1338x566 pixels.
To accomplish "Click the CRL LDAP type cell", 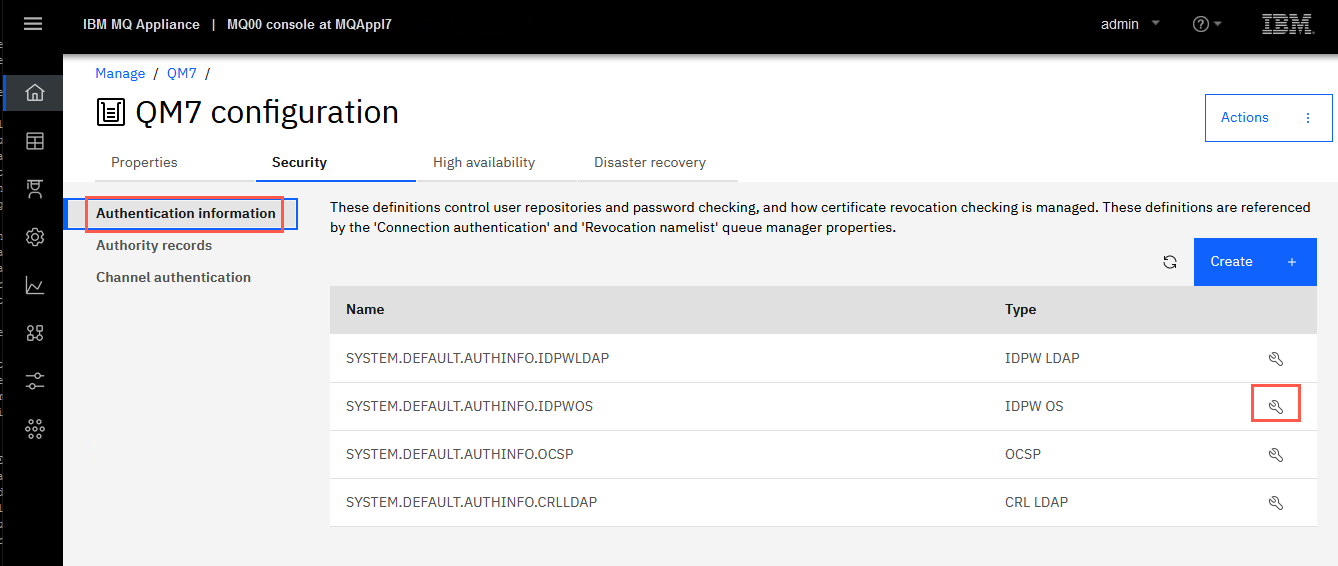I will (1036, 502).
